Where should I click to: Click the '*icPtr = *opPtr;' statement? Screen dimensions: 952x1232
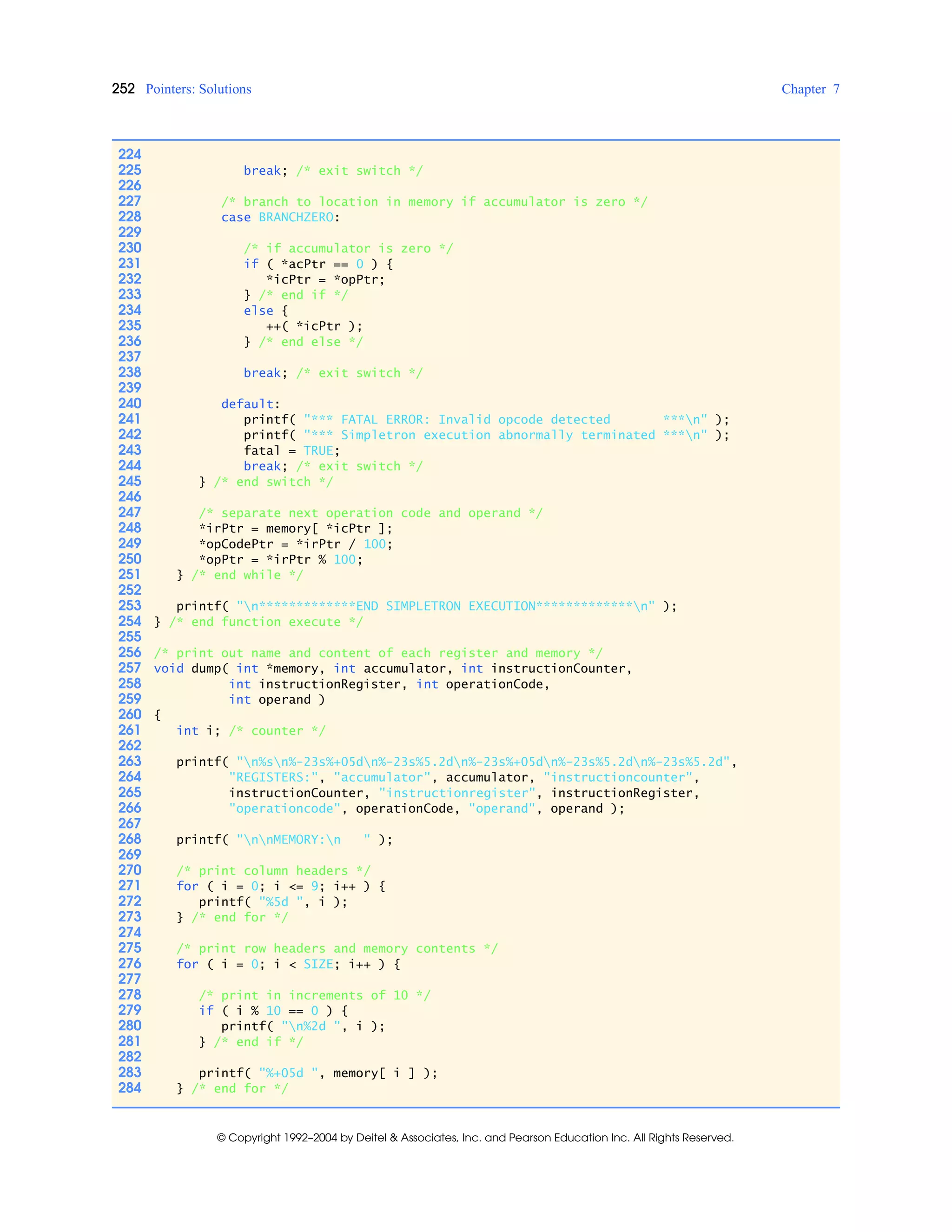click(325, 280)
